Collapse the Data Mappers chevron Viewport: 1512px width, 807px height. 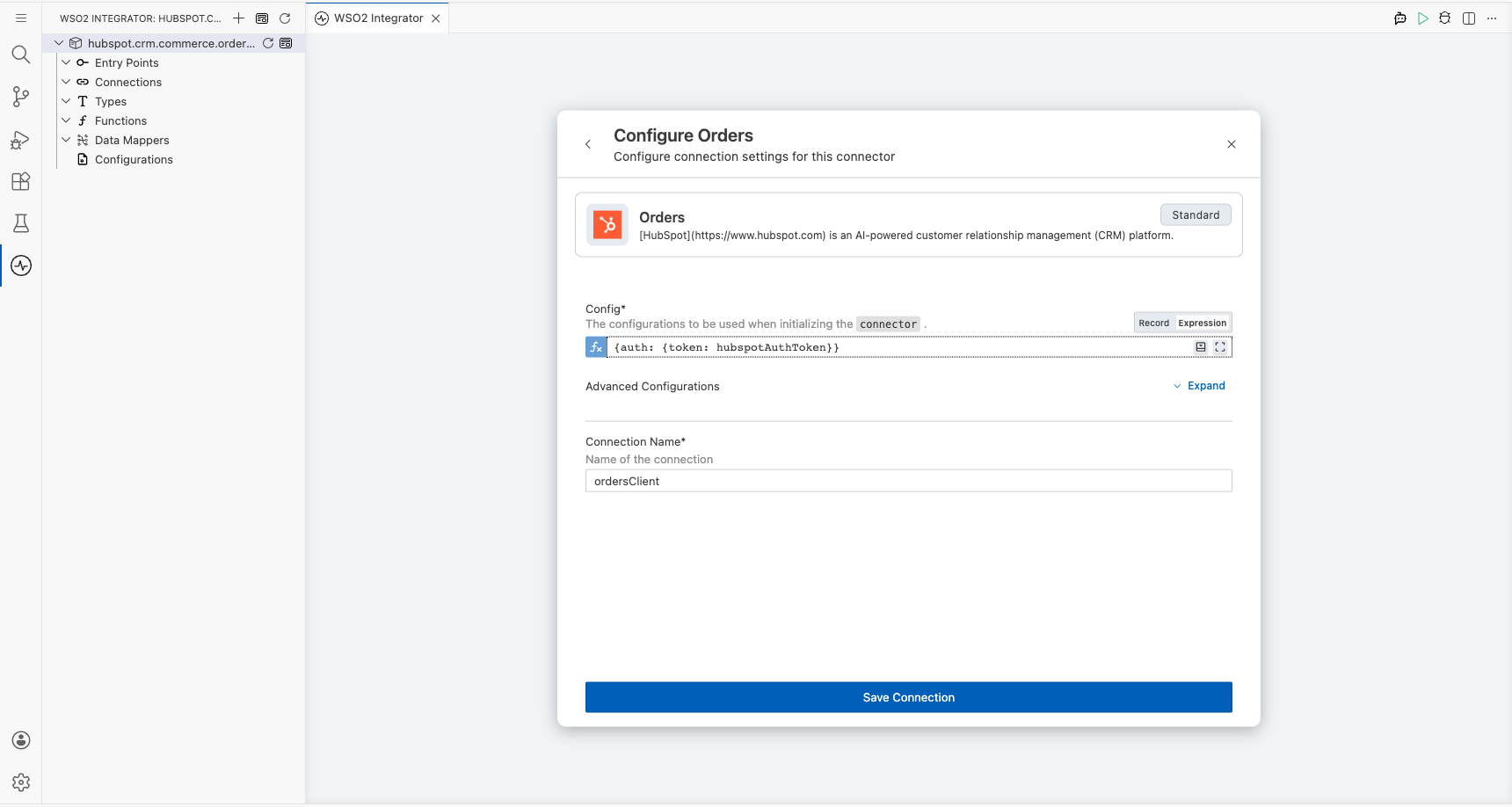coord(66,140)
